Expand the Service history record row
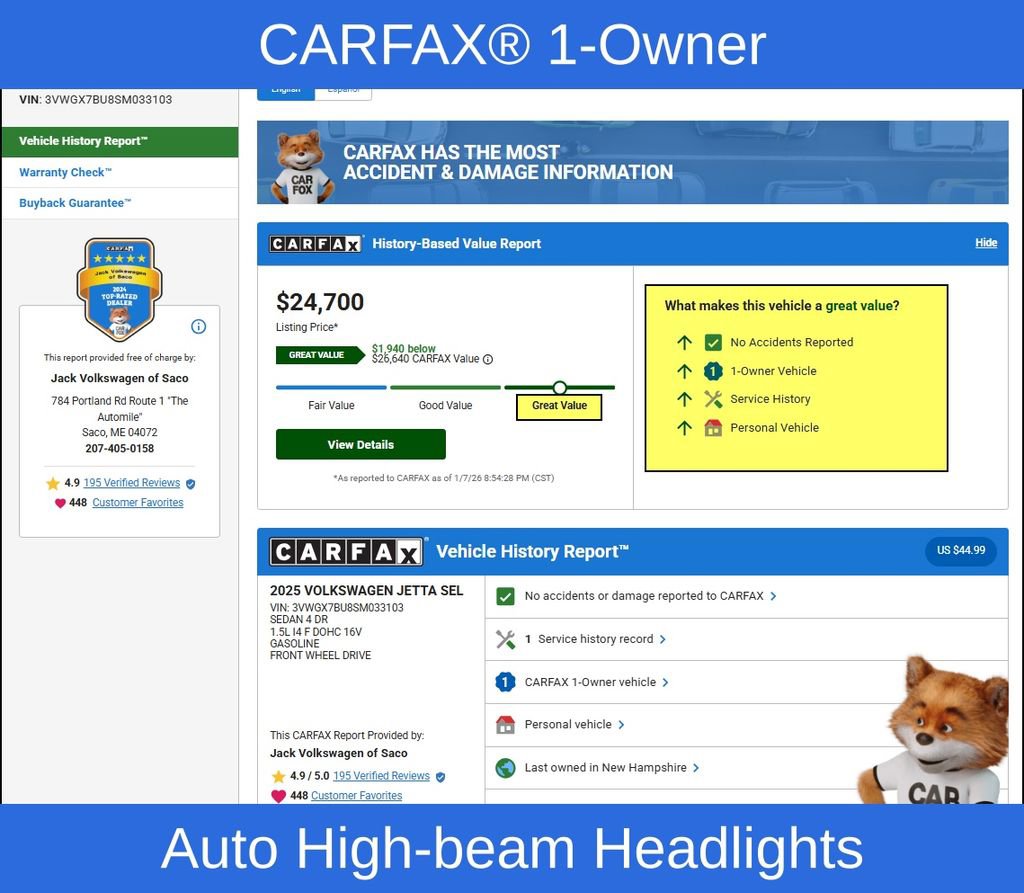 (595, 639)
